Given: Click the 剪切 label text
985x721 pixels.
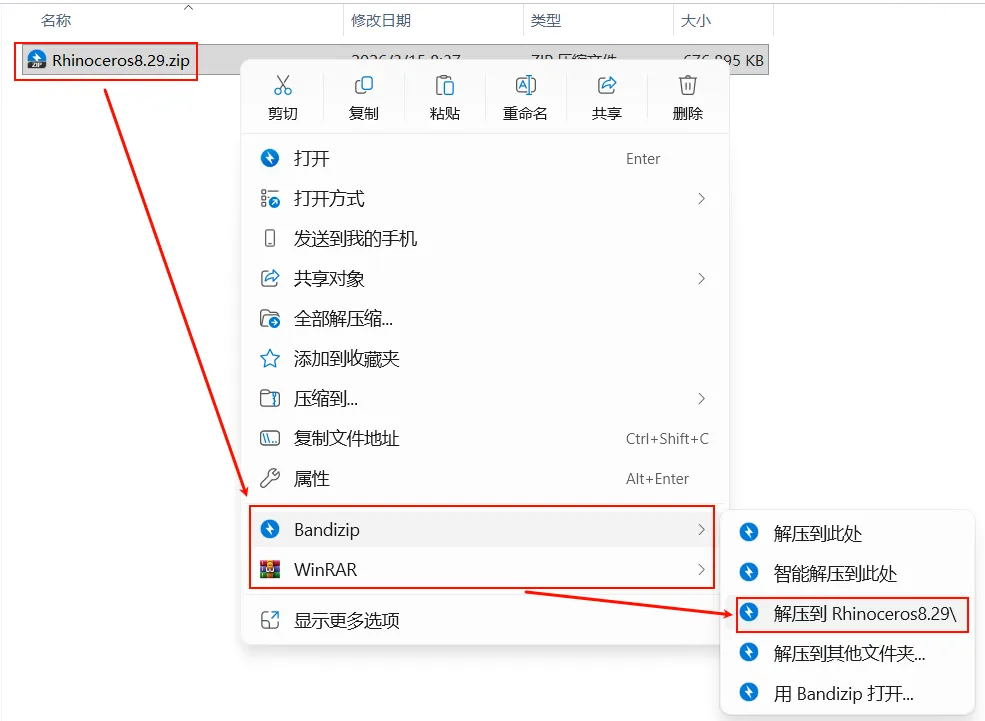Looking at the screenshot, I should tap(283, 114).
